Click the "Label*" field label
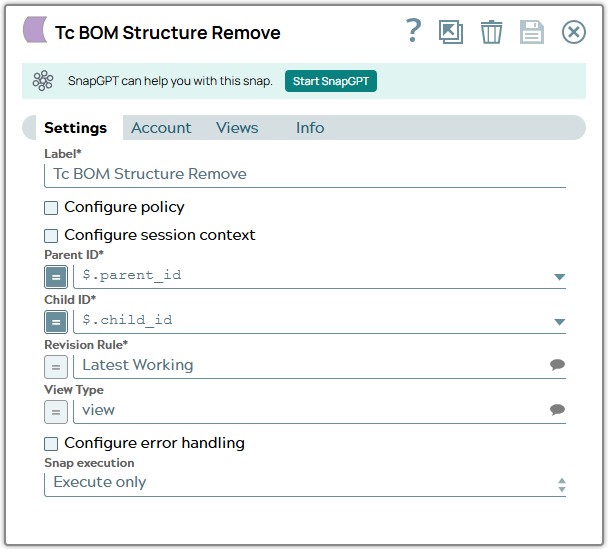The width and height of the screenshot is (608, 549). [x=63, y=154]
